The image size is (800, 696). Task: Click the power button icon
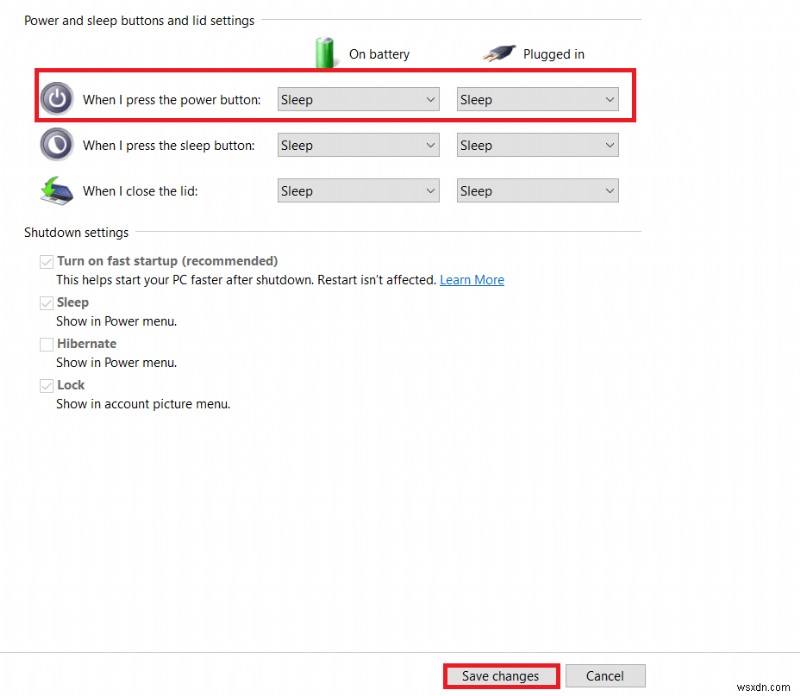[57, 99]
